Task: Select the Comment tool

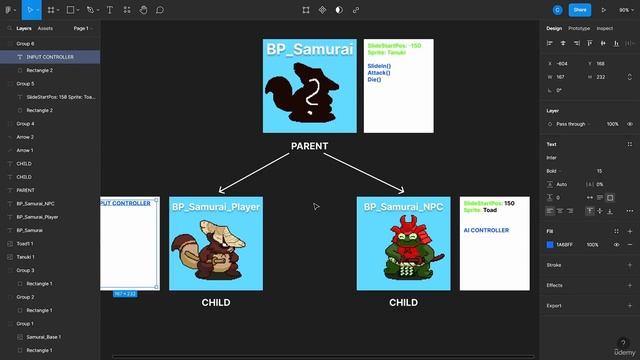Action: pyautogui.click(x=160, y=10)
